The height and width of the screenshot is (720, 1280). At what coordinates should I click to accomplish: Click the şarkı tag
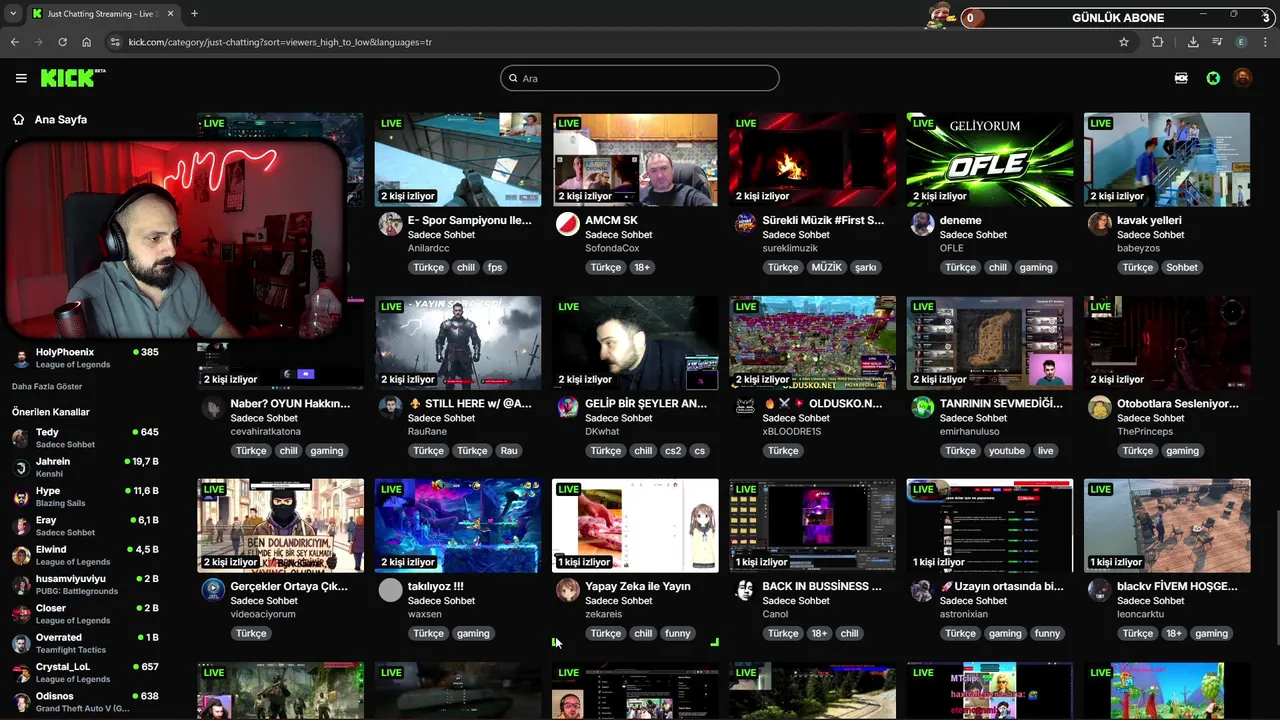[865, 267]
